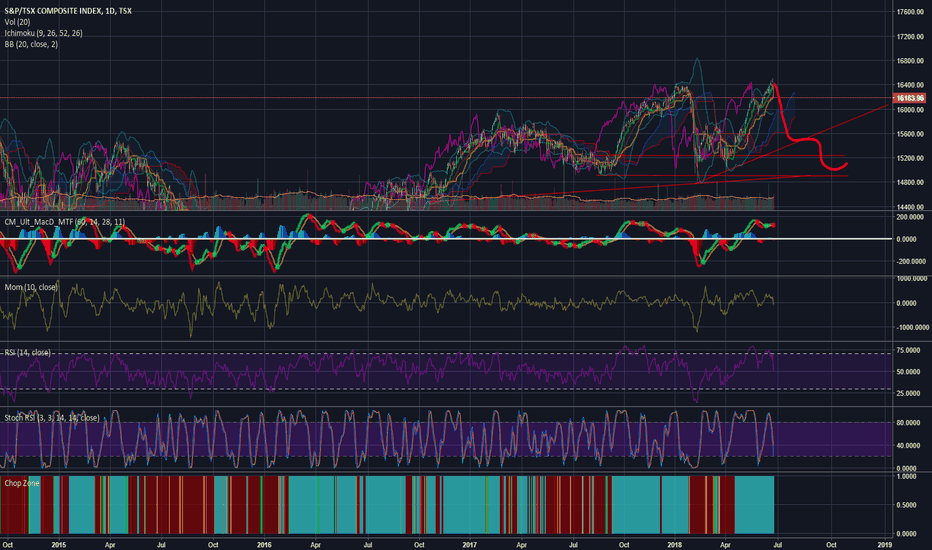Click the momentum -1000.0000 scale value

pyautogui.click(x=912, y=328)
